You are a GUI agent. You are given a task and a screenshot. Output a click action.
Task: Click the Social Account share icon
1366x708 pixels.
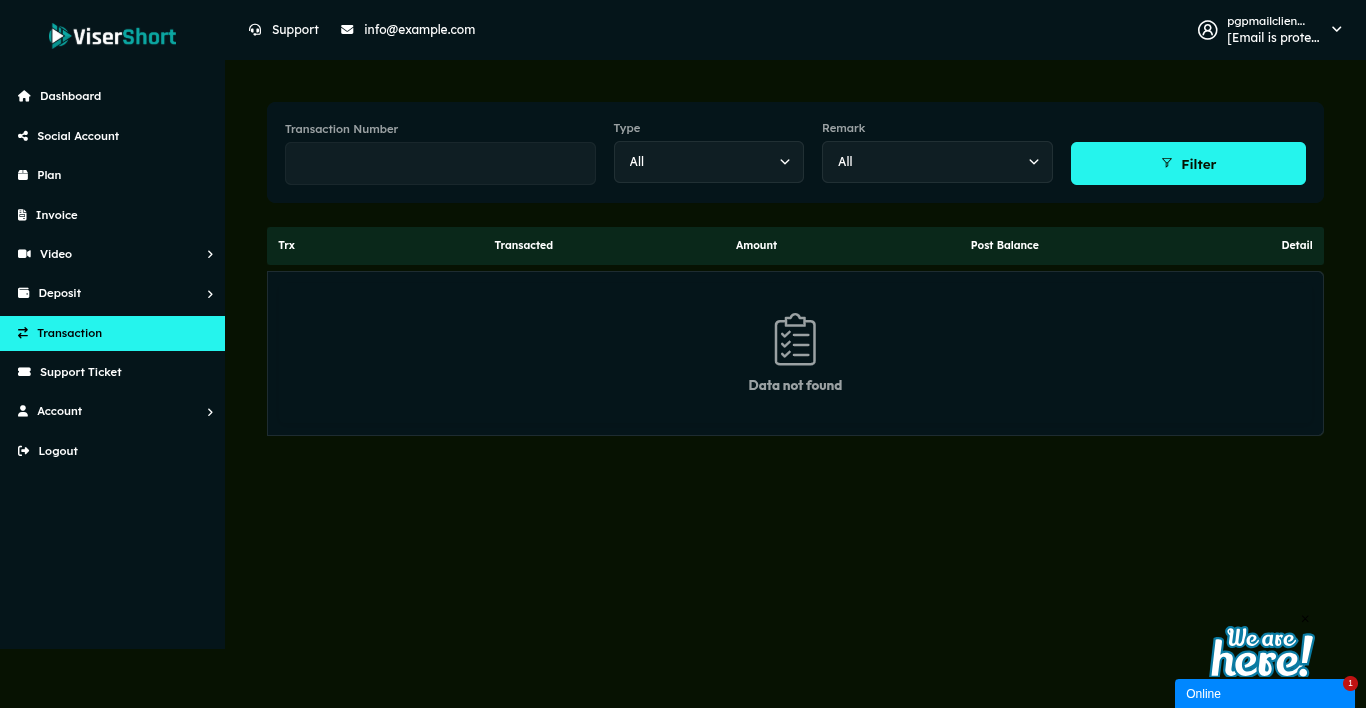pyautogui.click(x=23, y=136)
